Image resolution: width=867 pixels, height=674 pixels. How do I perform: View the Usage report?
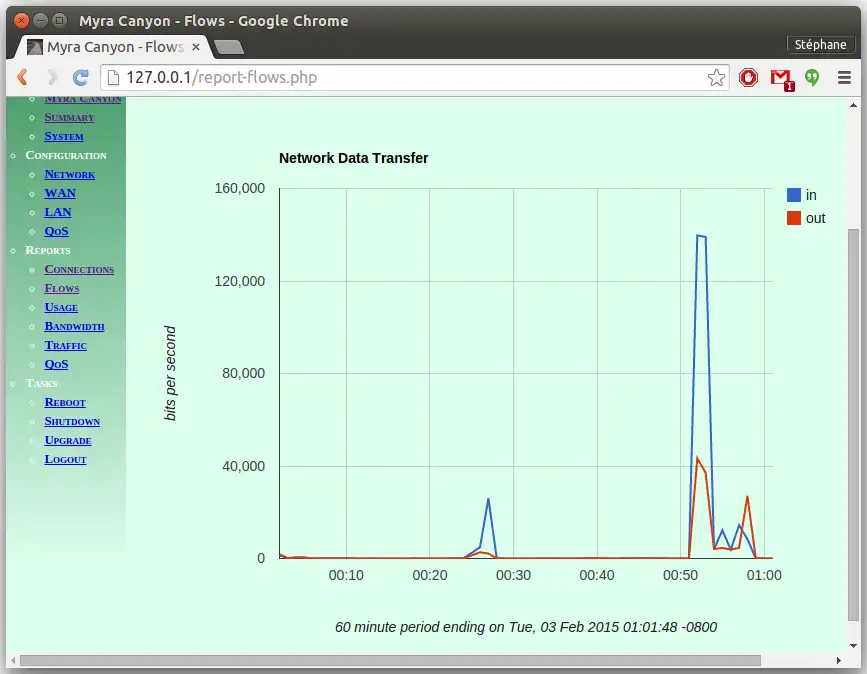61,307
